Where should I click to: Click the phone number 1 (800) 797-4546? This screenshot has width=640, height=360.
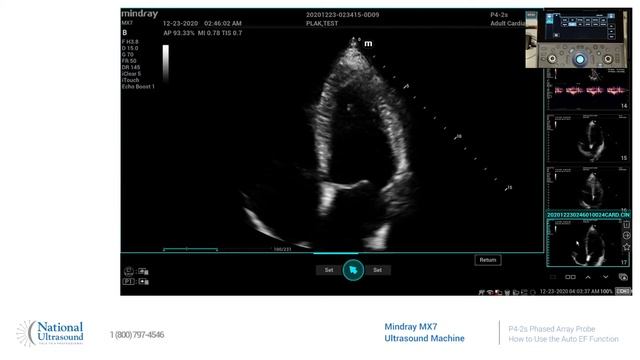pyautogui.click(x=137, y=335)
